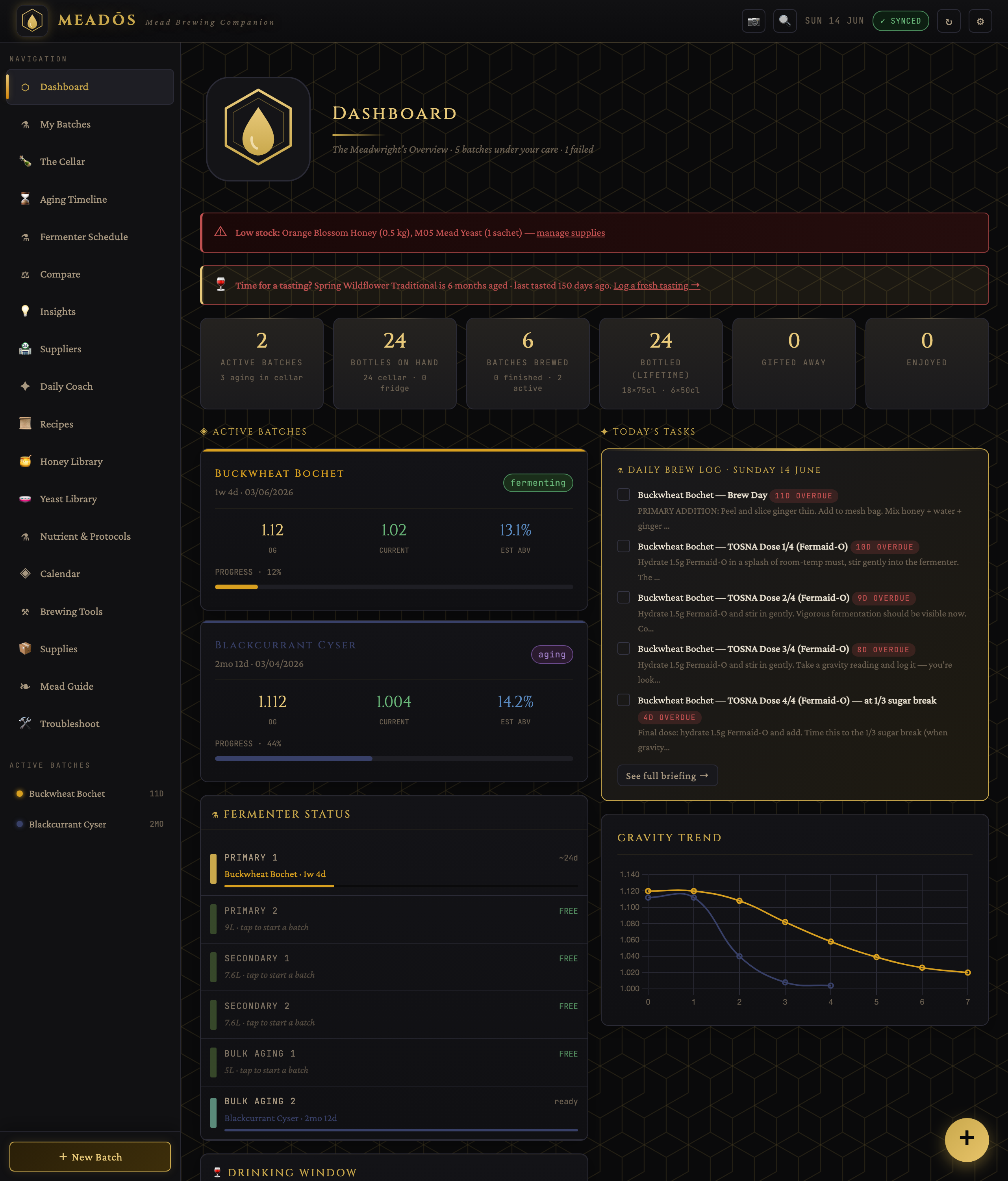
Task: Click The Cellar bottle icon
Action: point(25,161)
